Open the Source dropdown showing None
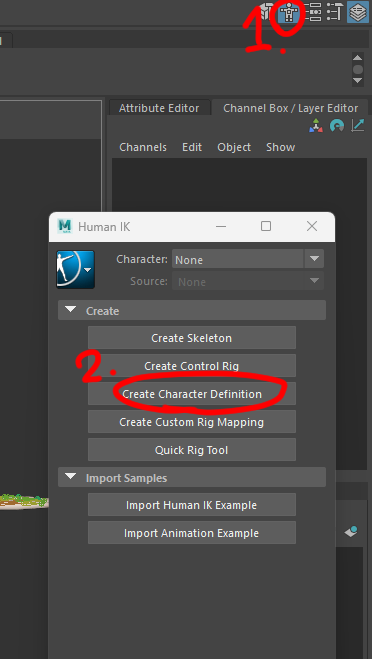The width and height of the screenshot is (372, 659). [248, 281]
